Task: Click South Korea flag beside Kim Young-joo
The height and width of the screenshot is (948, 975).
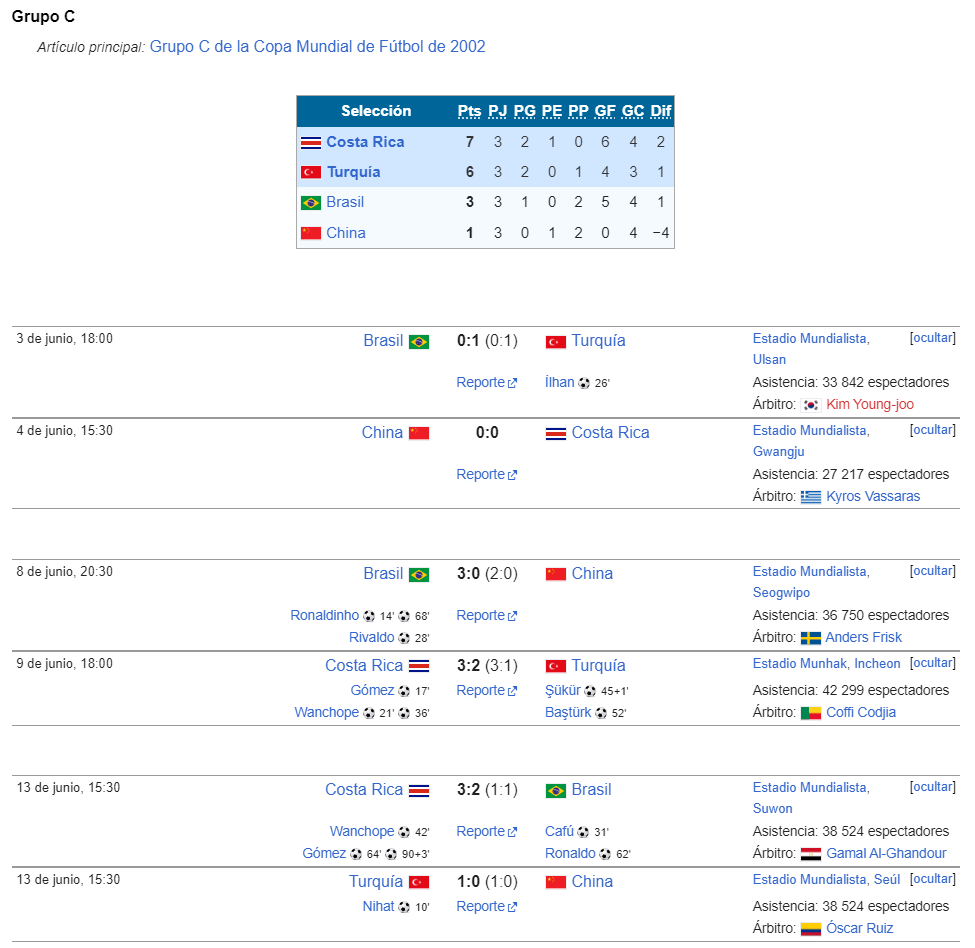Action: click(x=810, y=405)
